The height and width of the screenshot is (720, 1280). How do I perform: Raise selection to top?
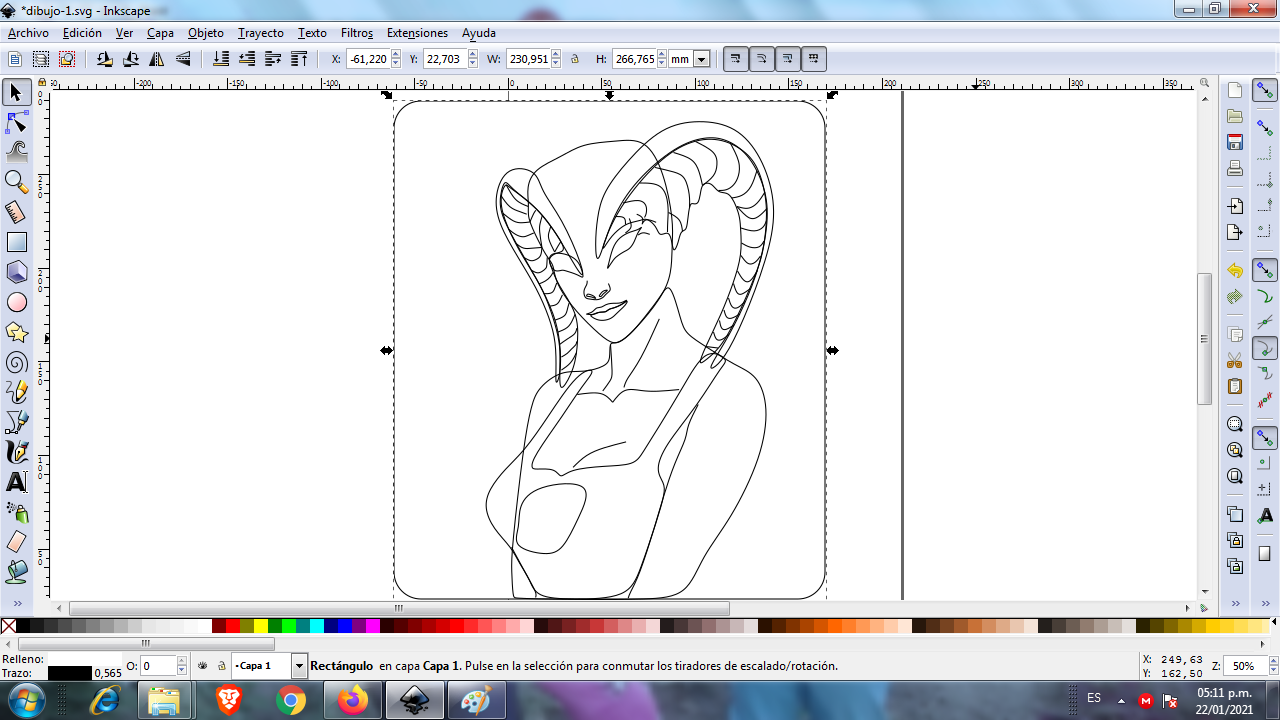[x=299, y=59]
